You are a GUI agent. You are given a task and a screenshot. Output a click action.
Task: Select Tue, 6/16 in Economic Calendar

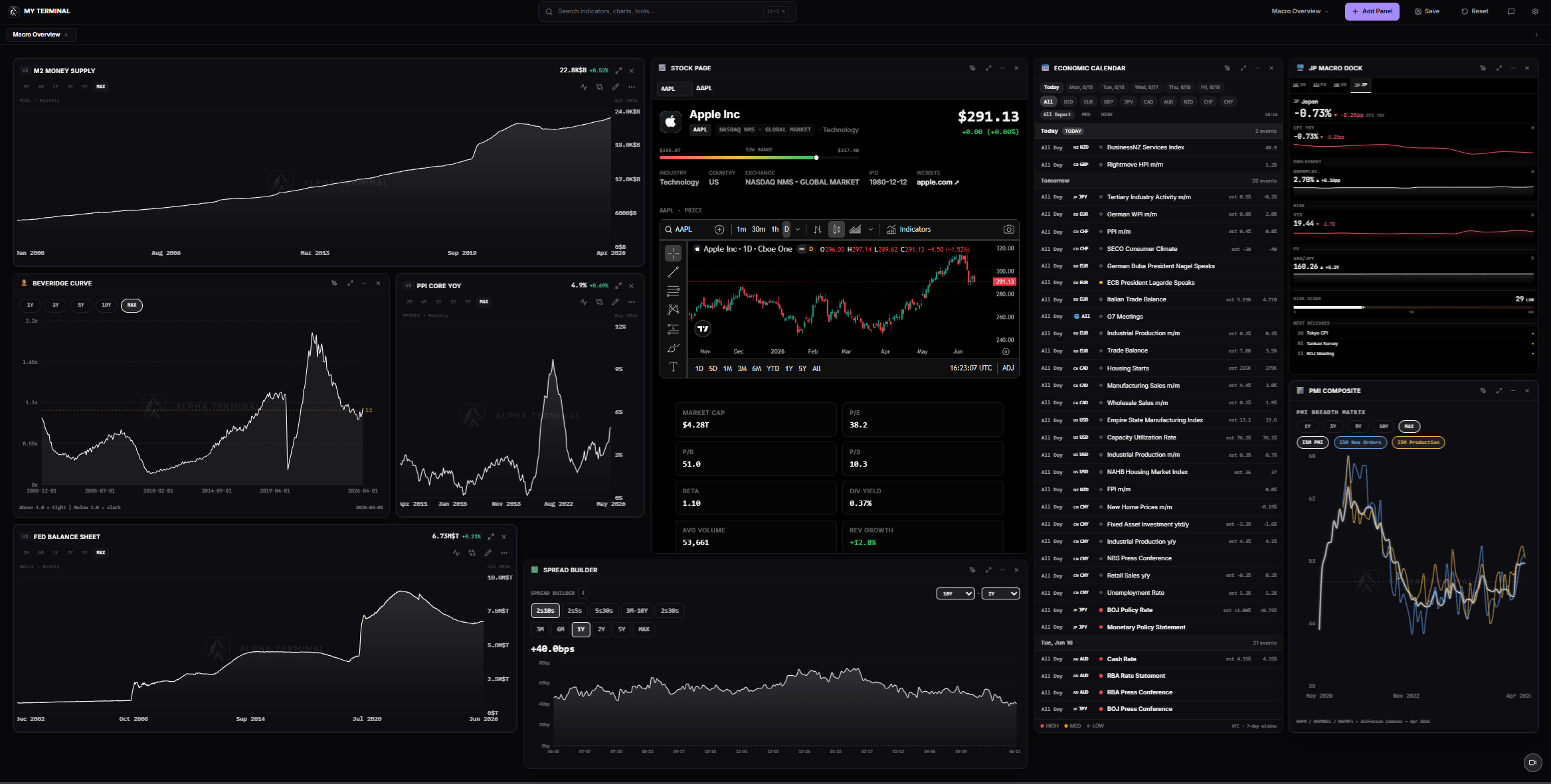pyautogui.click(x=1113, y=87)
